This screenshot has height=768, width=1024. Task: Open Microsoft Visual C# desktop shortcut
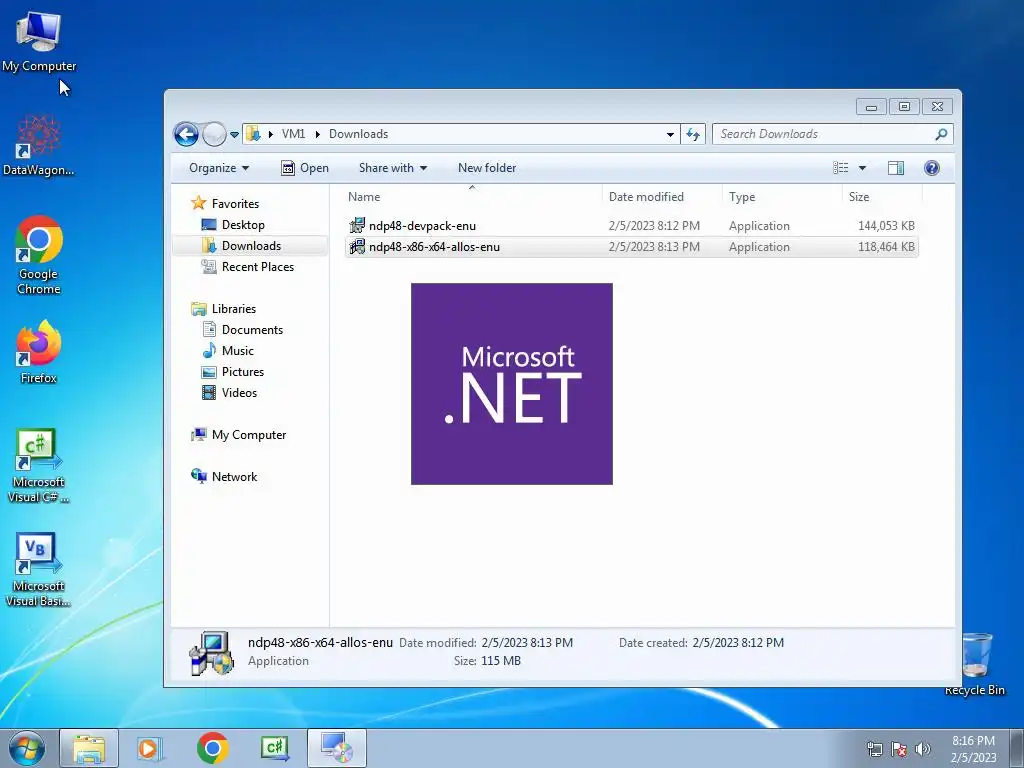pos(39,465)
